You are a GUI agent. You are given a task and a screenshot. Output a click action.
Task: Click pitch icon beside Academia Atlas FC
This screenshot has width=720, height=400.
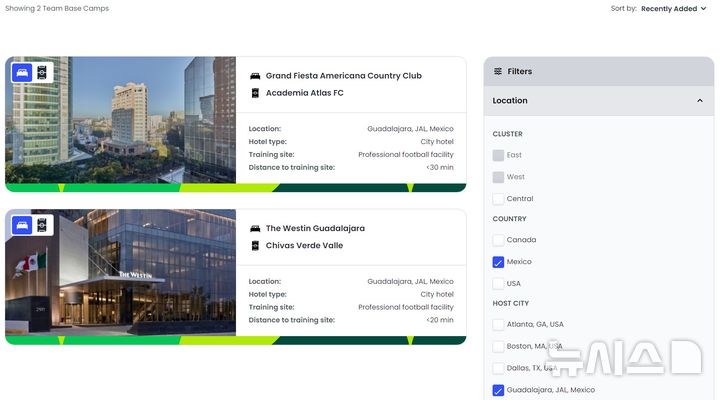tap(255, 93)
